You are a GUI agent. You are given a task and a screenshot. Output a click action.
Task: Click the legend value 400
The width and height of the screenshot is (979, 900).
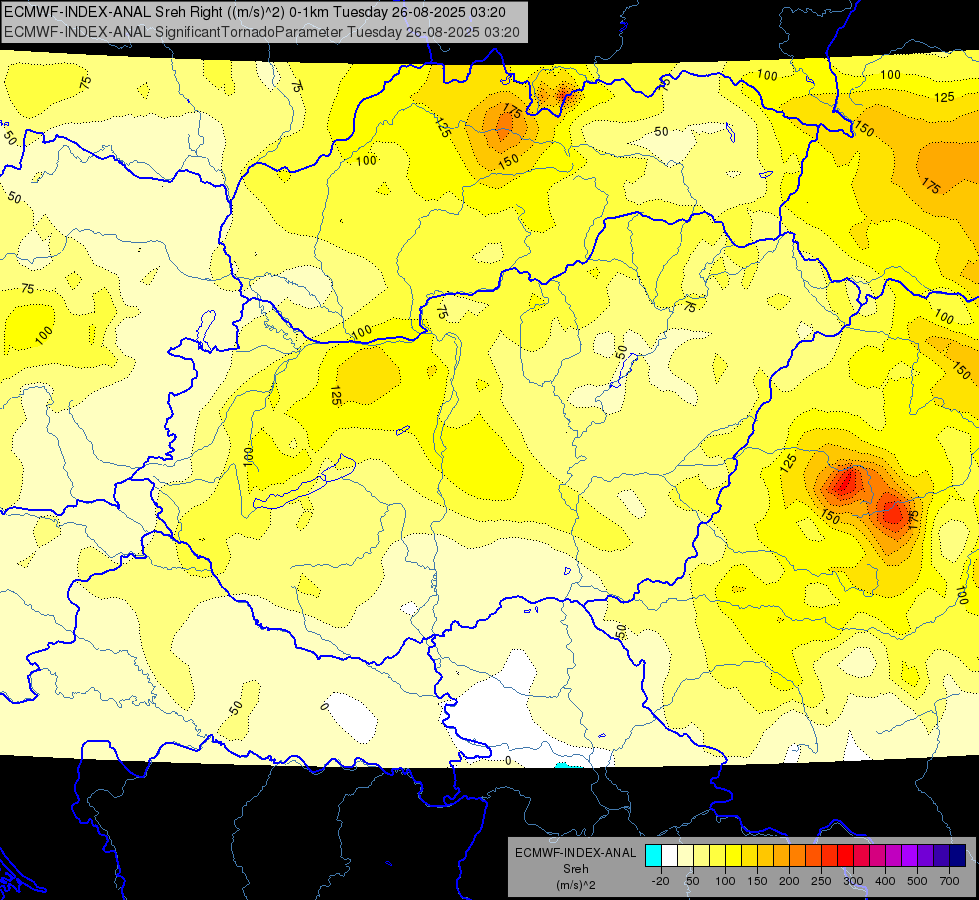click(885, 881)
